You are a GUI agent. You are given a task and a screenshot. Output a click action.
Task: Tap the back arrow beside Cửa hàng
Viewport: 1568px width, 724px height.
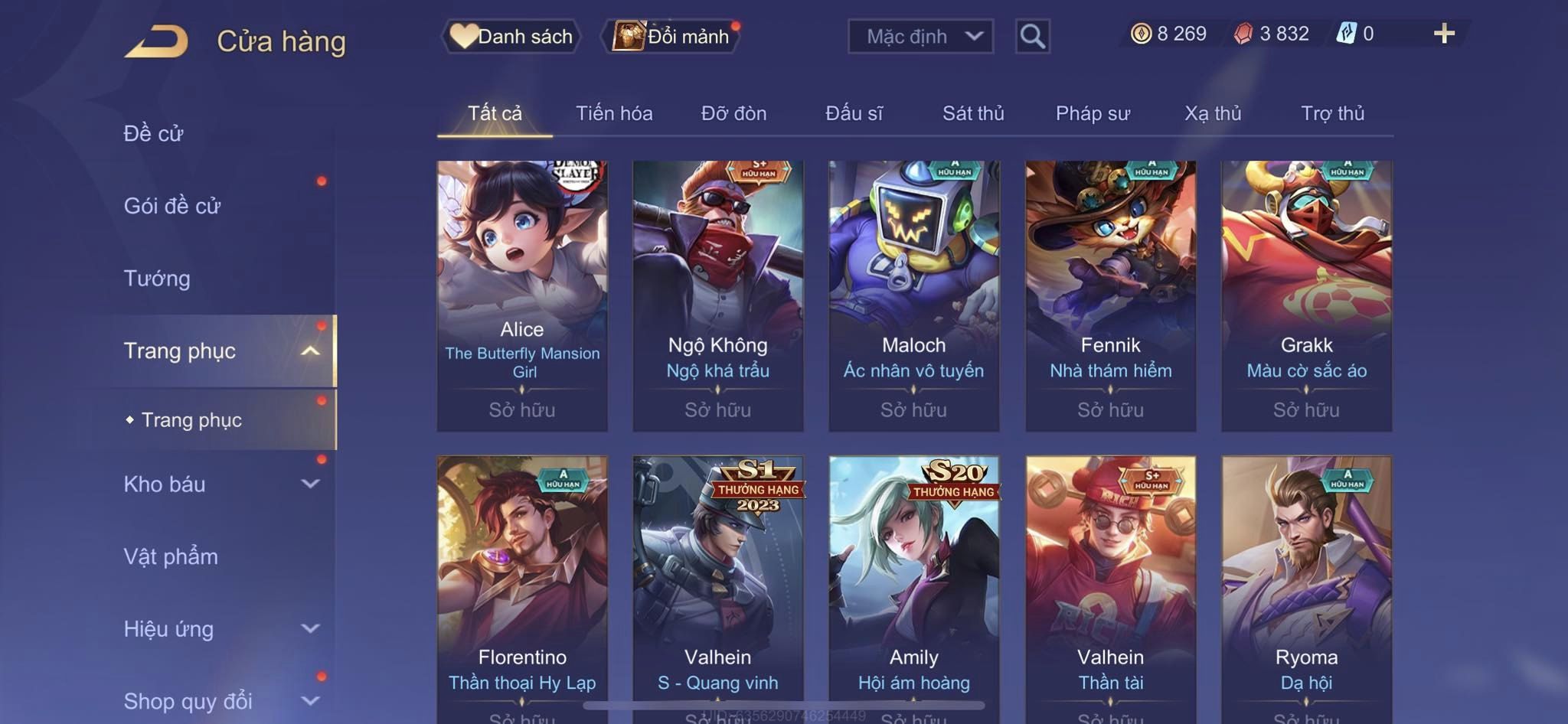[x=156, y=41]
